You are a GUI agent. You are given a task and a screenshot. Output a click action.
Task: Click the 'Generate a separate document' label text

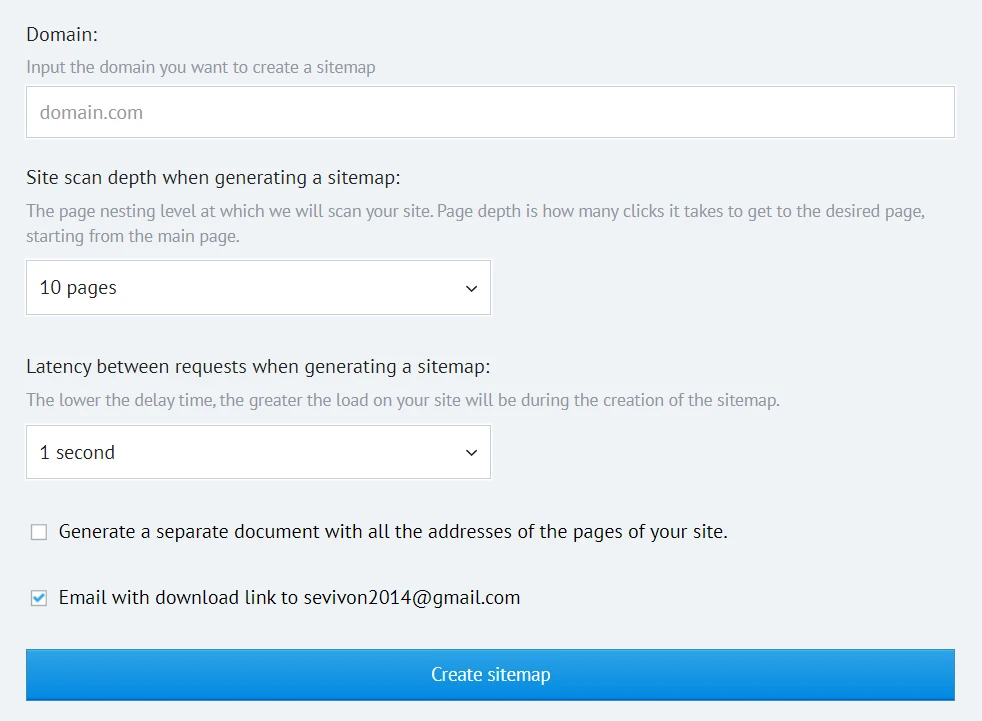tap(392, 532)
